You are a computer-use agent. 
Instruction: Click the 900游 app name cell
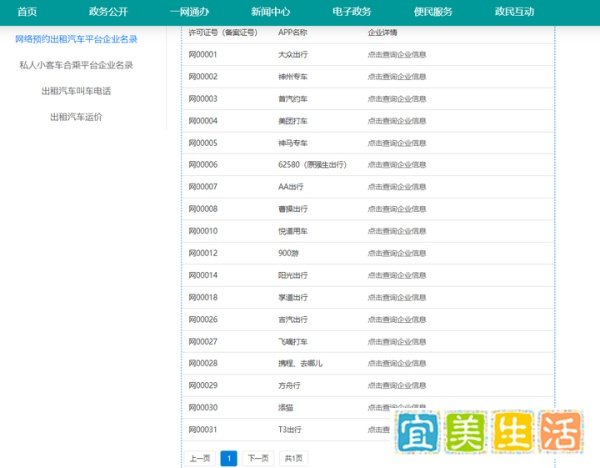click(289, 253)
